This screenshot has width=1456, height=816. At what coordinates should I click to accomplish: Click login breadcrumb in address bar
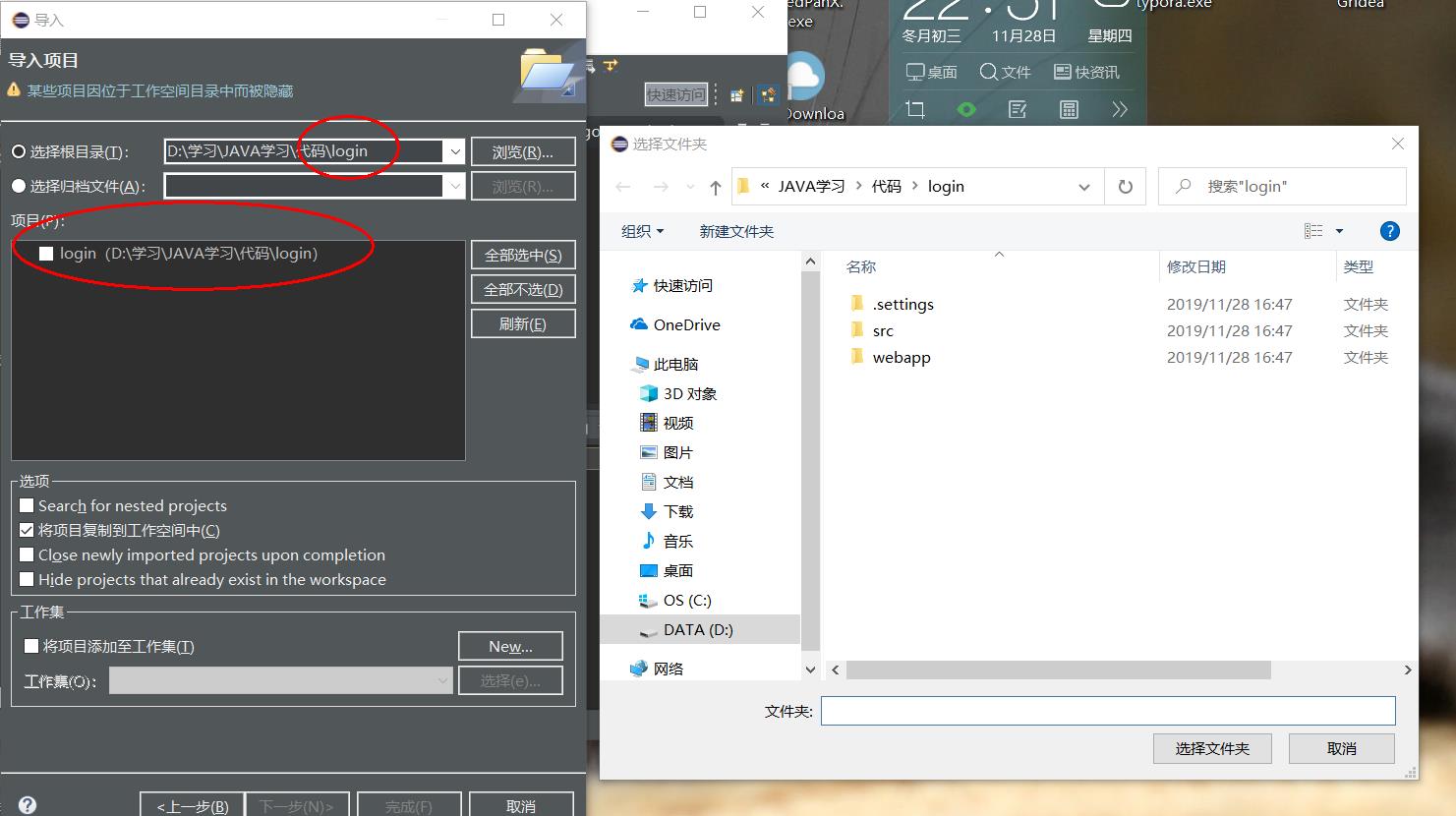pyautogui.click(x=946, y=187)
